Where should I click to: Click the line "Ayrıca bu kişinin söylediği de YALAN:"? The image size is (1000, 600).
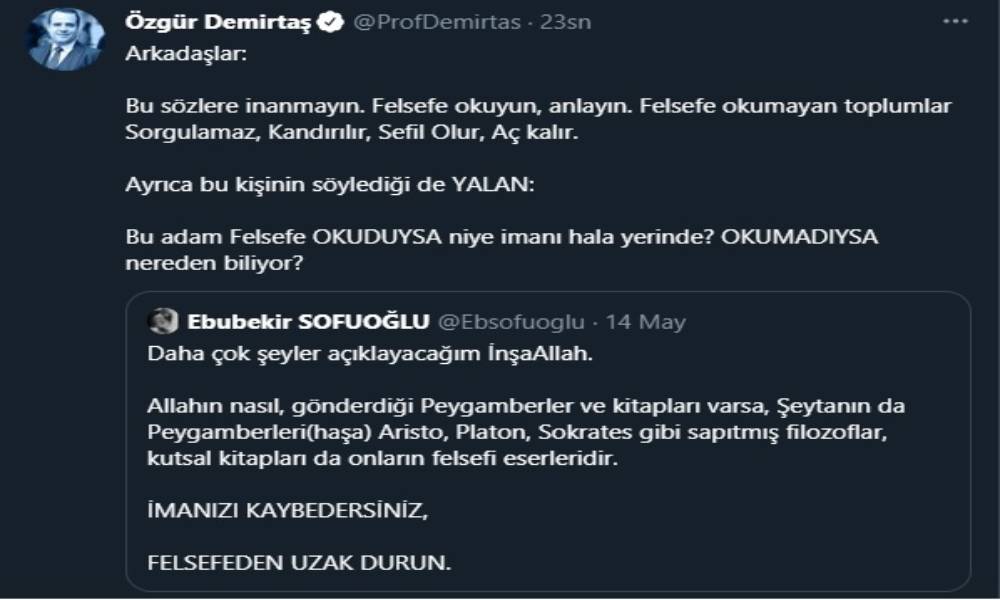pyautogui.click(x=331, y=184)
